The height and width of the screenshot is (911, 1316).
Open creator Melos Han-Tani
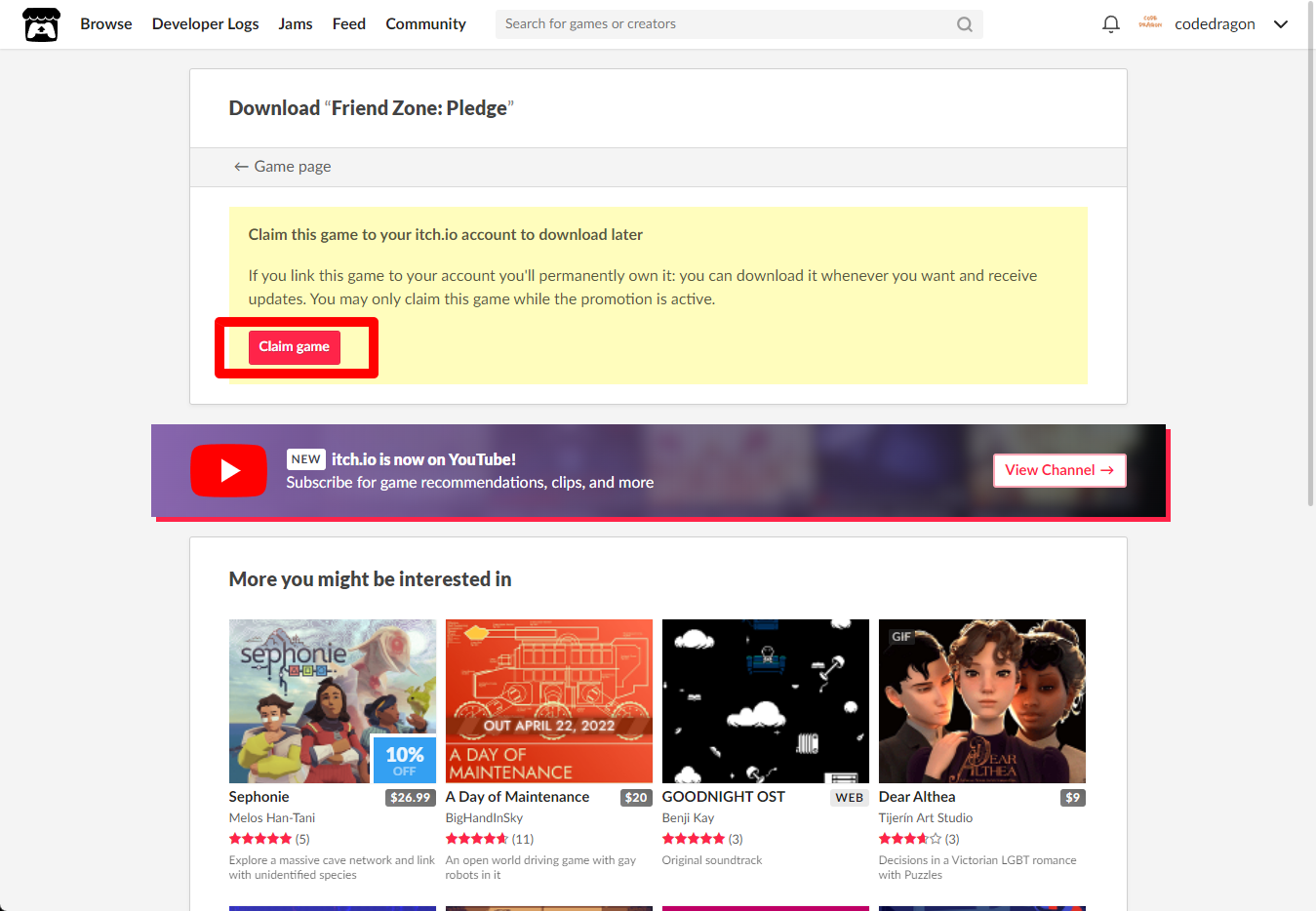[272, 818]
